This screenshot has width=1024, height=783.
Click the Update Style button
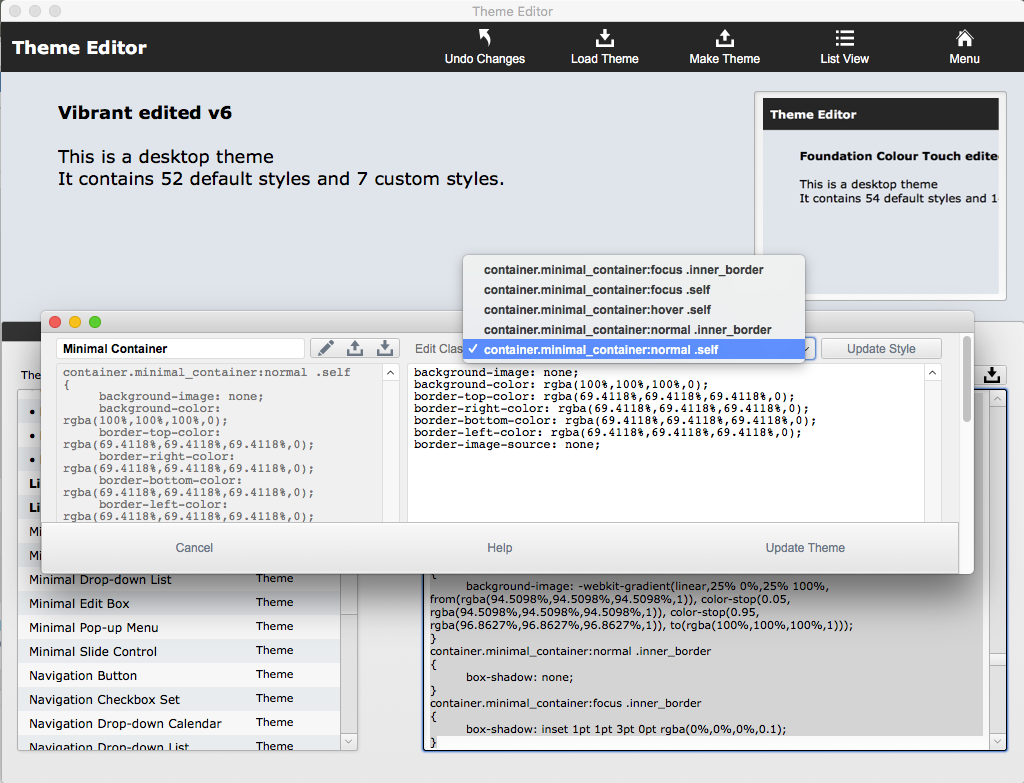[x=881, y=349]
